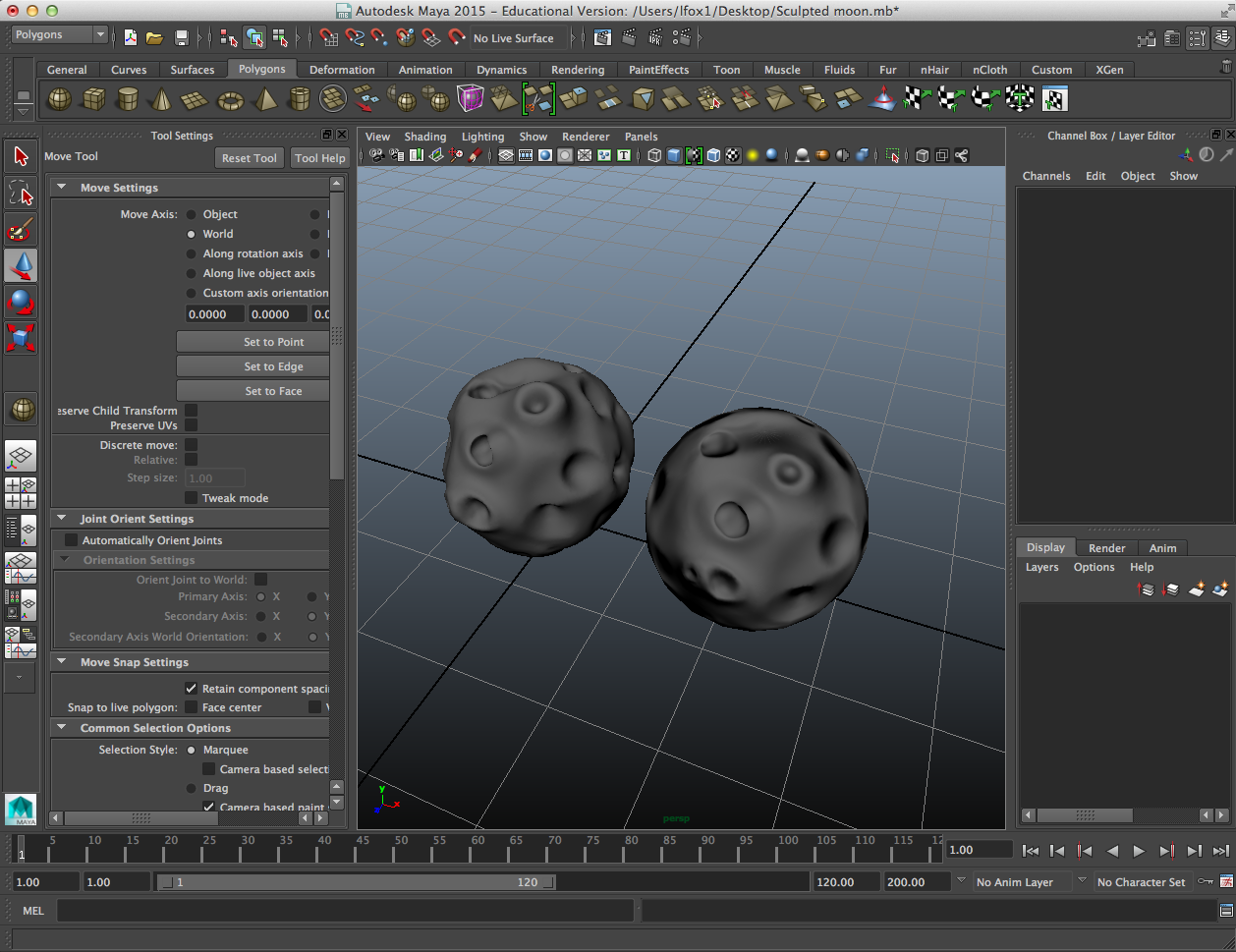Open the Surfaces shelf tab

coord(193,70)
